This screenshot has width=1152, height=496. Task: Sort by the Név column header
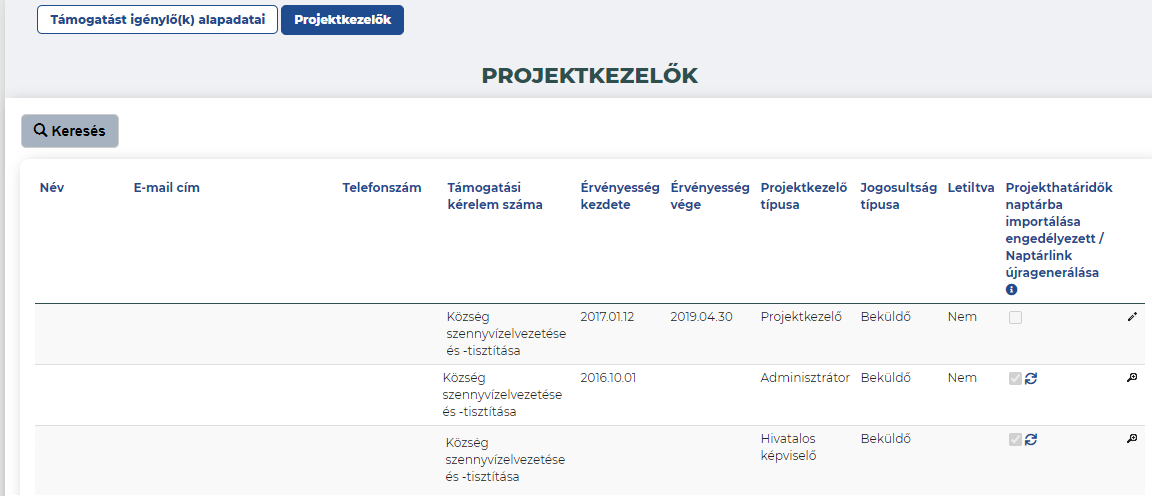click(51, 187)
